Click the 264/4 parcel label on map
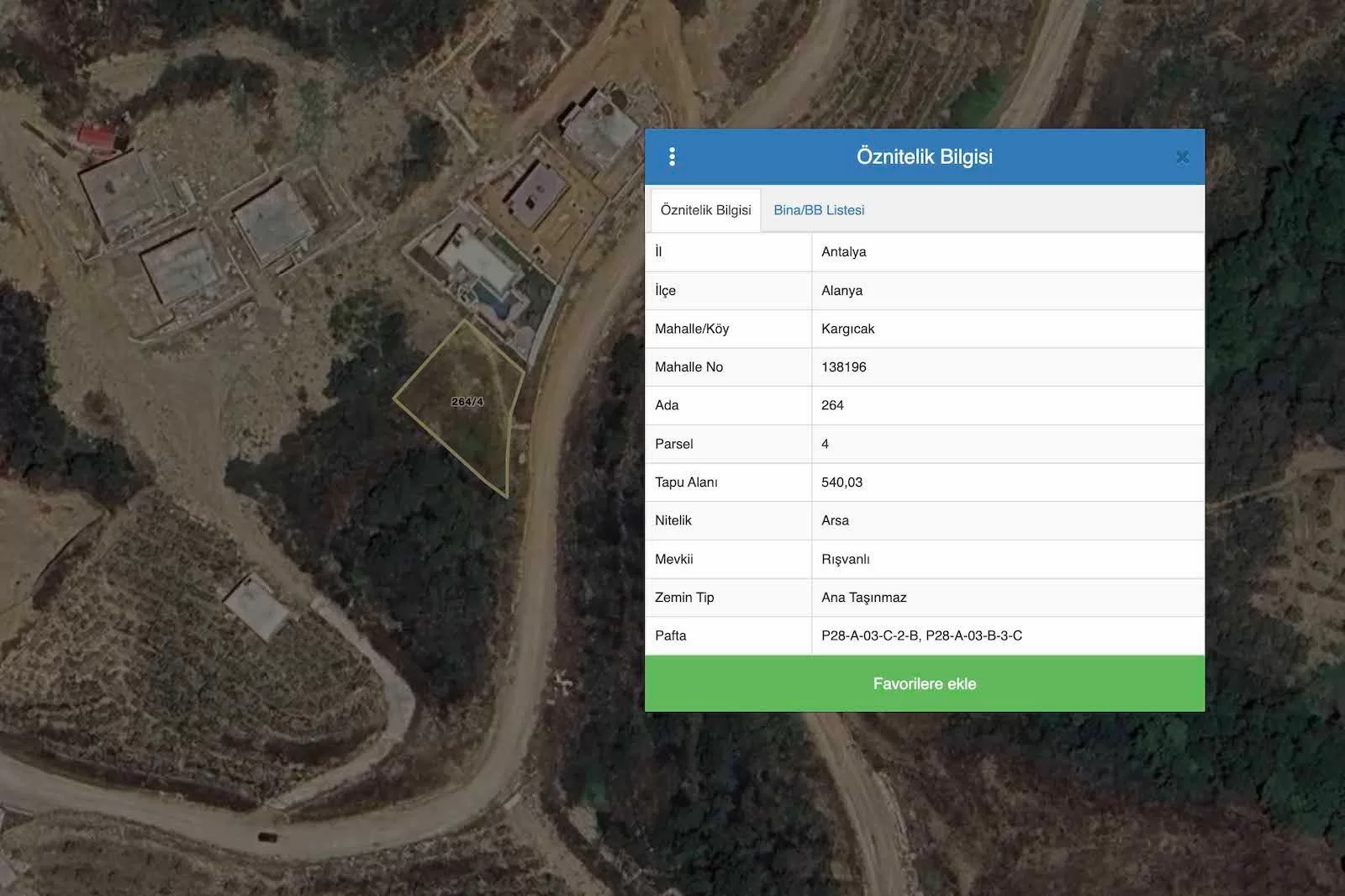 pos(467,402)
